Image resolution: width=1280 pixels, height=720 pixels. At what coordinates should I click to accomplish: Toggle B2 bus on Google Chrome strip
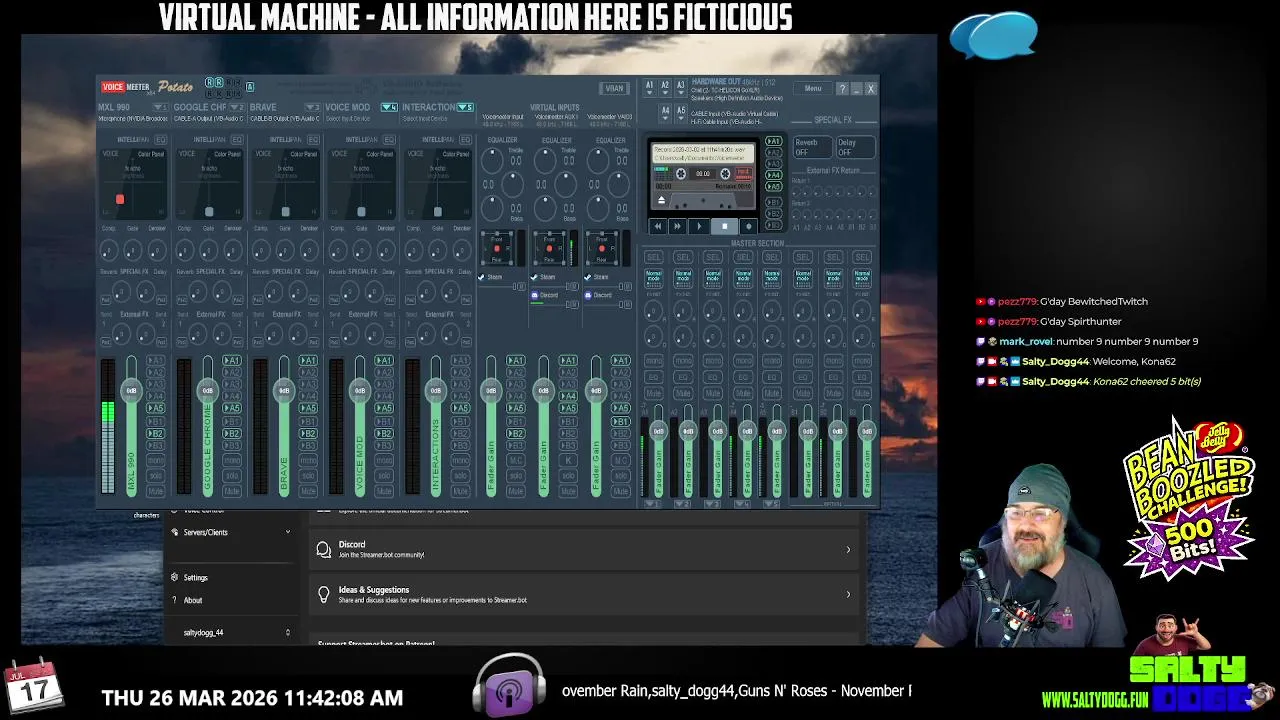pyautogui.click(x=231, y=433)
